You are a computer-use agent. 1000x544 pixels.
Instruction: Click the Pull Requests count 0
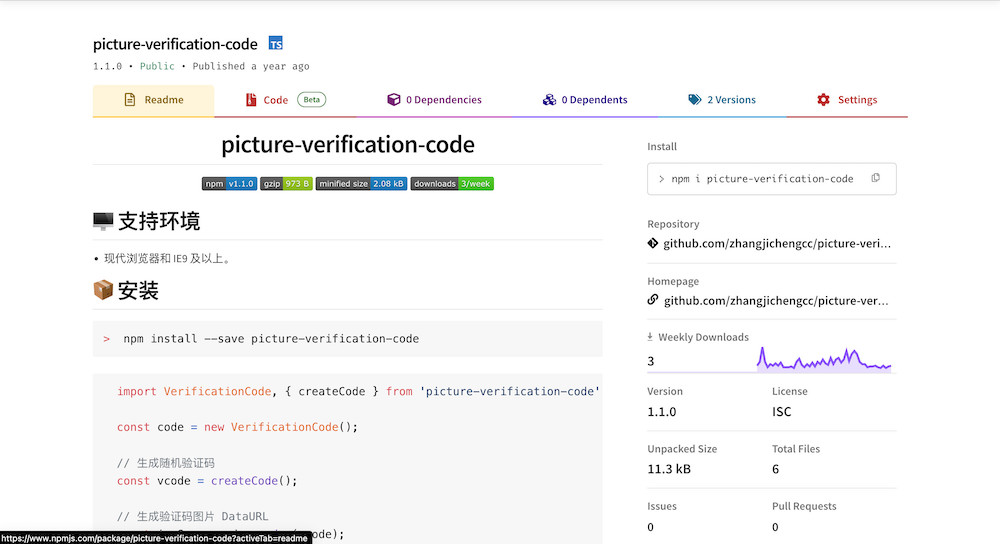point(776,527)
